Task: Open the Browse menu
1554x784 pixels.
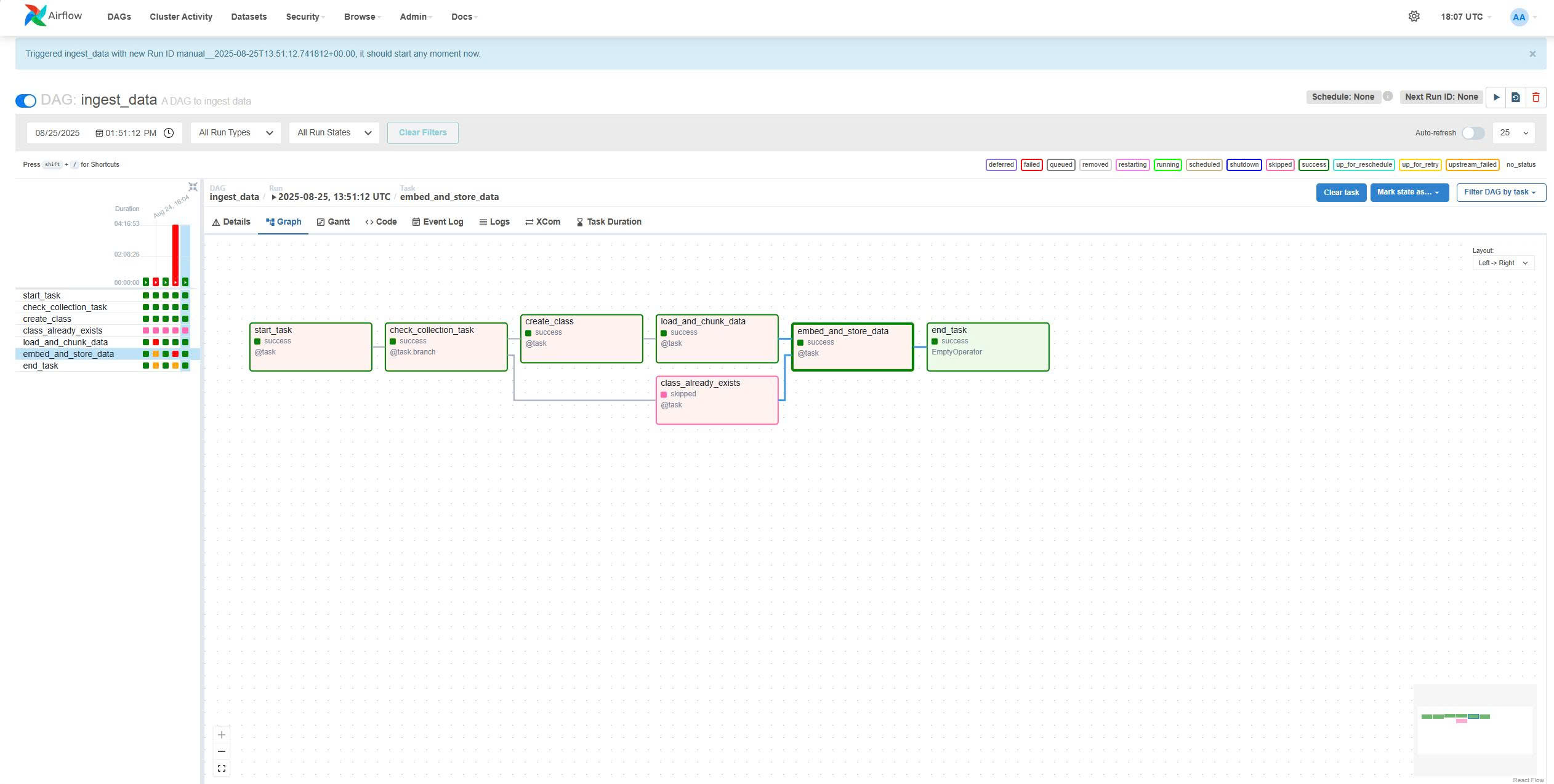Action: click(362, 17)
